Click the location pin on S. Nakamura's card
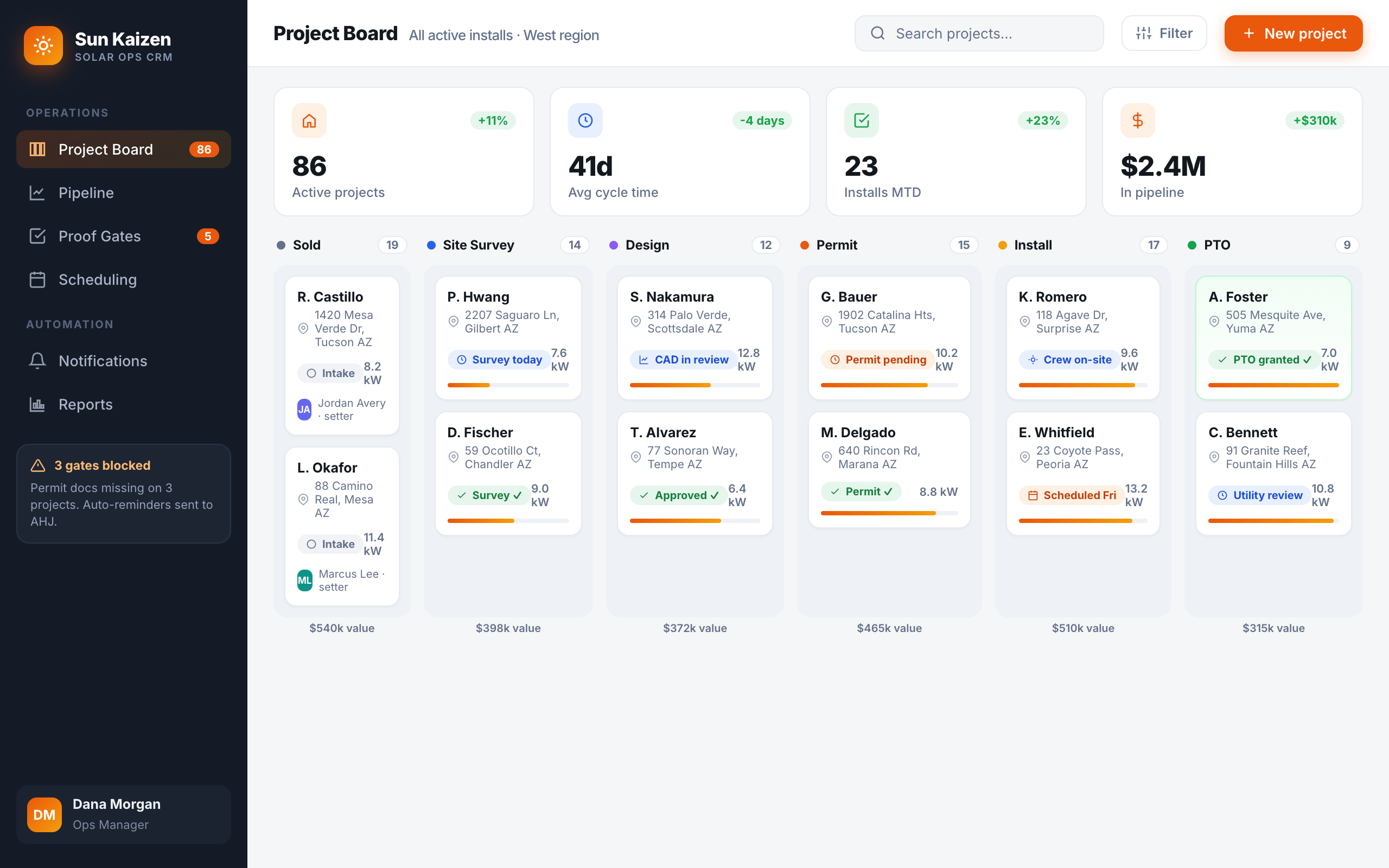The width and height of the screenshot is (1389, 868). pos(636,322)
